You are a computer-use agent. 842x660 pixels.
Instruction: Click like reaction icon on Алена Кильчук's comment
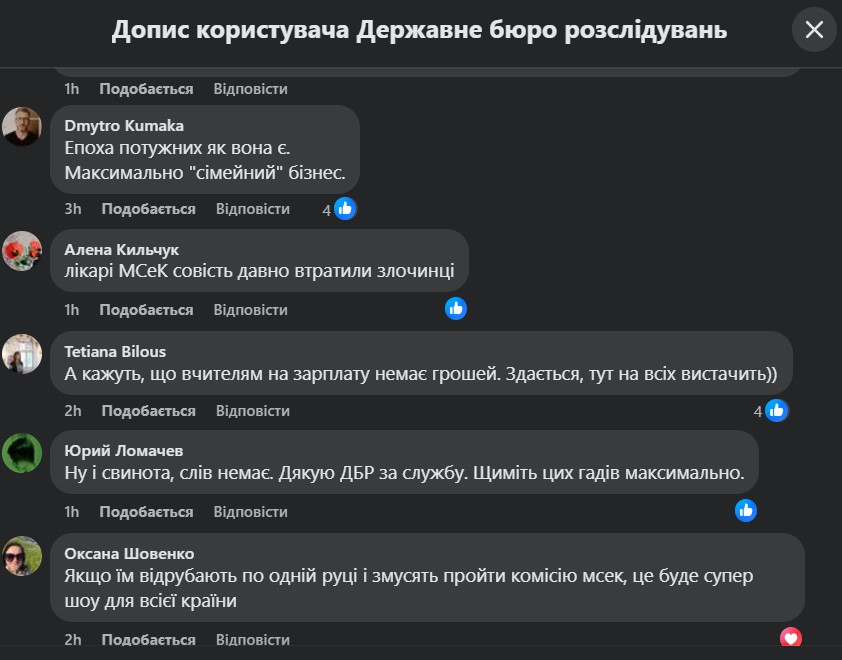tap(456, 309)
